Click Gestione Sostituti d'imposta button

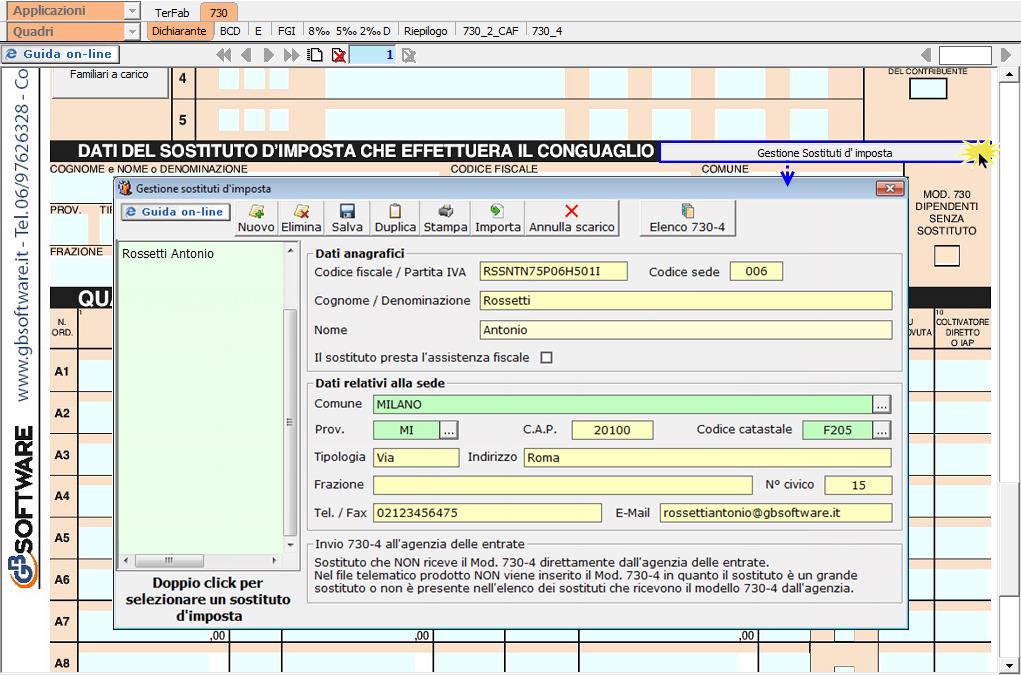pos(824,153)
